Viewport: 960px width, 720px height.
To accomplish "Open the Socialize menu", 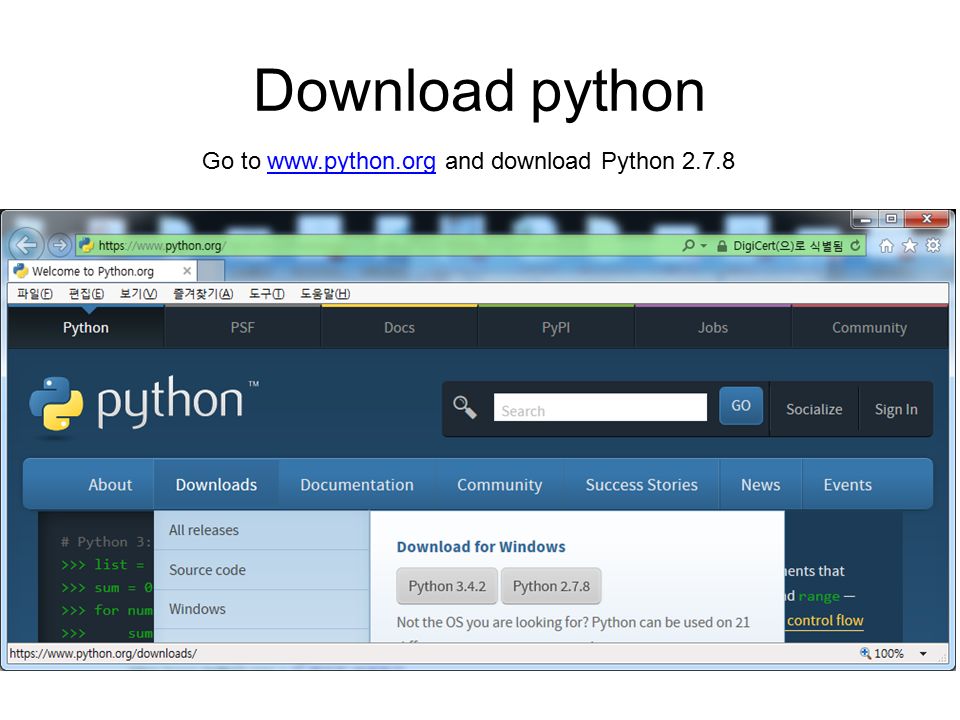I will (814, 409).
